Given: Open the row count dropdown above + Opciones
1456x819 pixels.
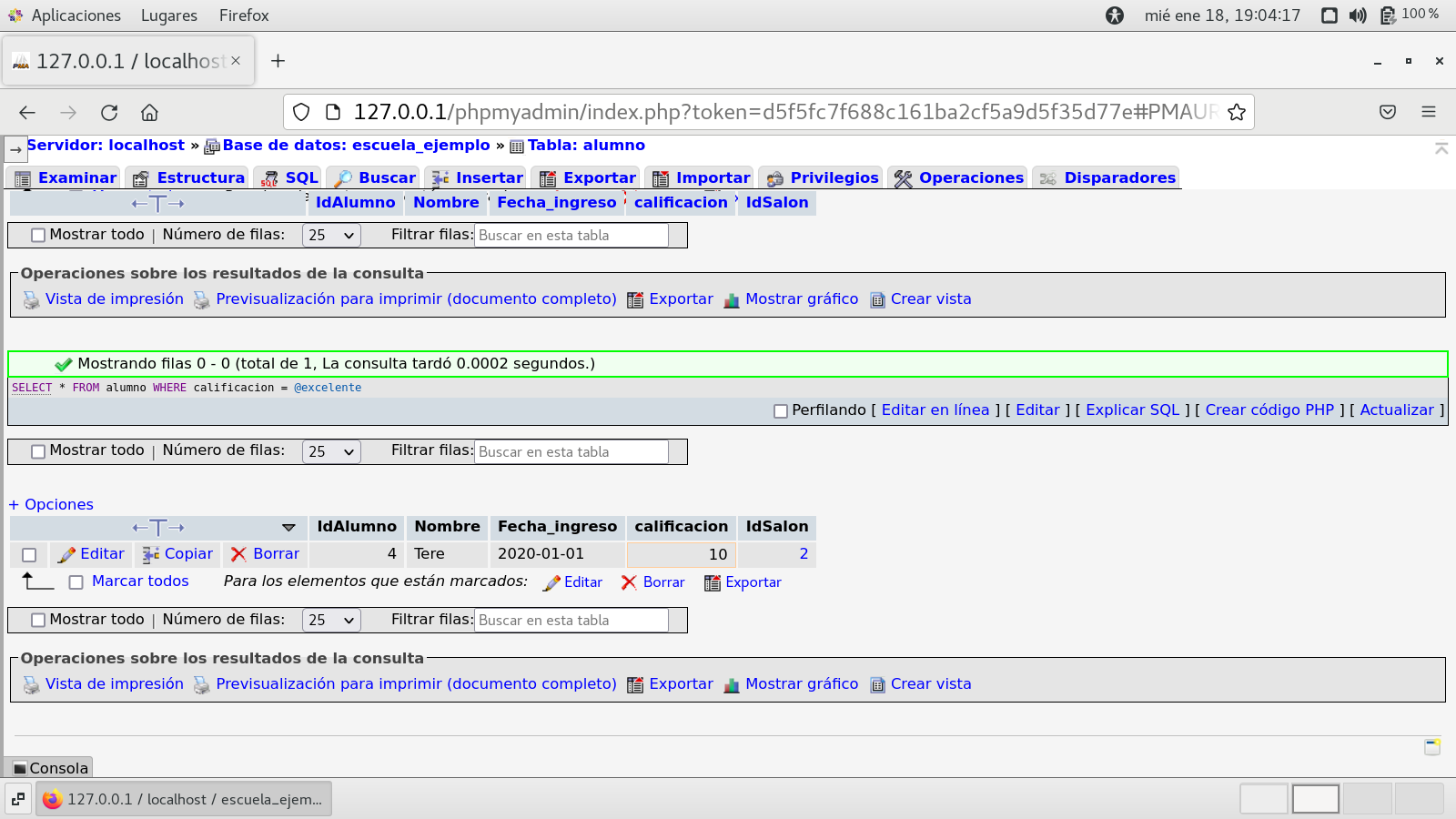Looking at the screenshot, I should [x=331, y=451].
